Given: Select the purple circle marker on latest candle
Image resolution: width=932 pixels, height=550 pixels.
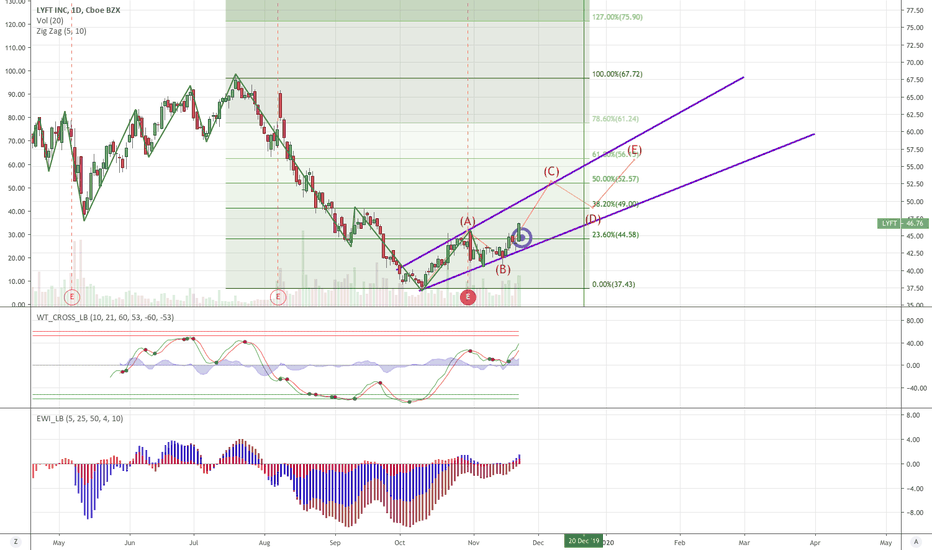Looking at the screenshot, I should pyautogui.click(x=522, y=238).
